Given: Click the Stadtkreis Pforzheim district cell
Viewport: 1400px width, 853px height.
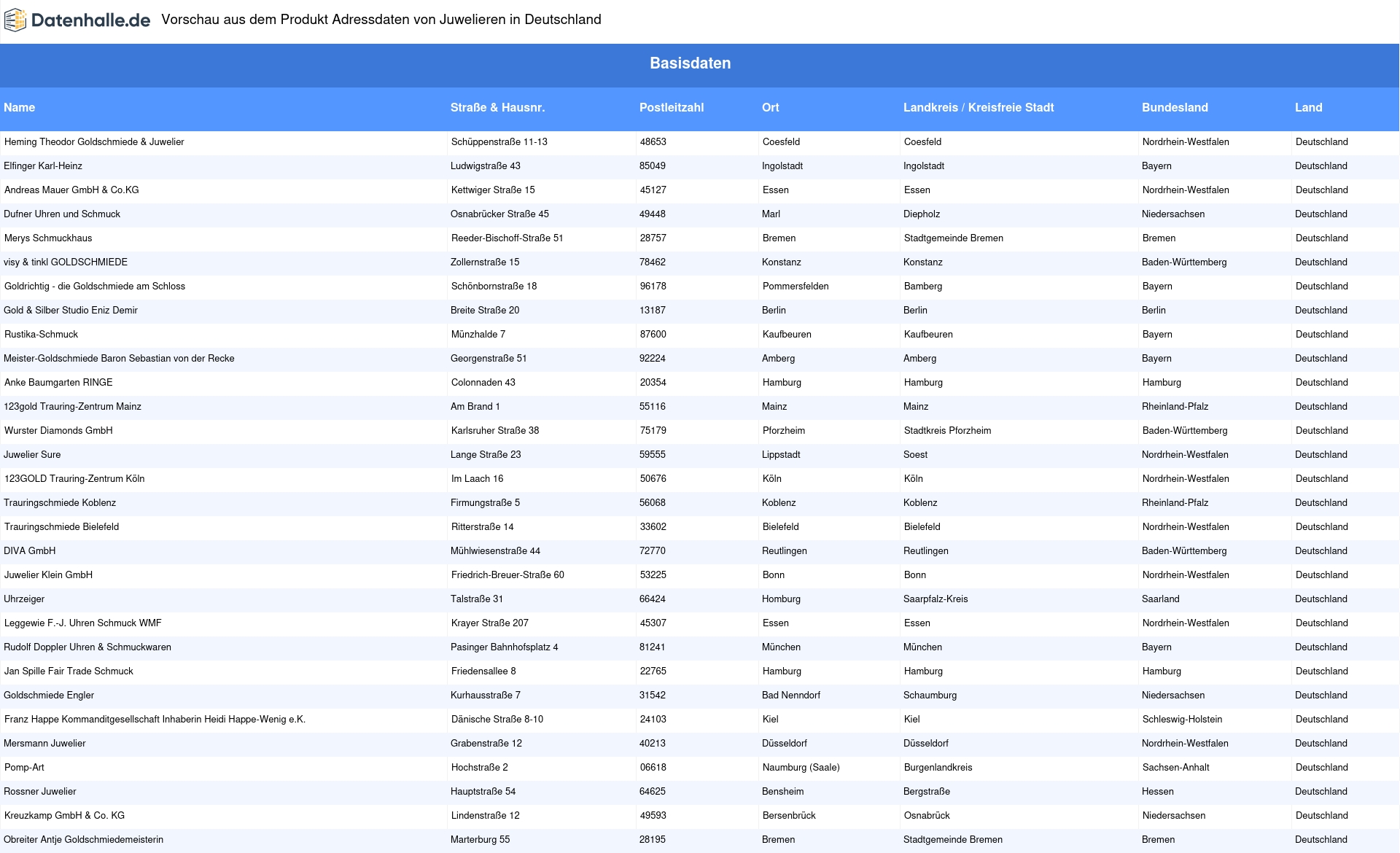Looking at the screenshot, I should pos(947,431).
